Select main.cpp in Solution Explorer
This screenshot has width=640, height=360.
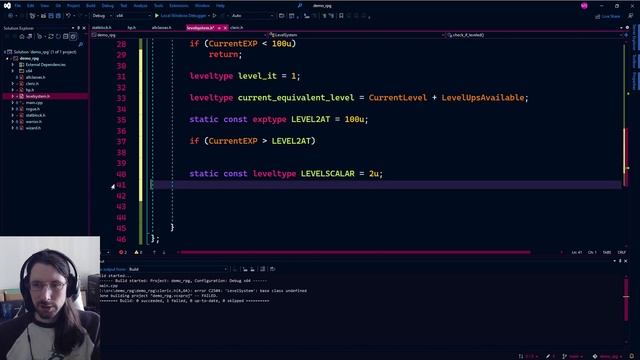tap(34, 102)
